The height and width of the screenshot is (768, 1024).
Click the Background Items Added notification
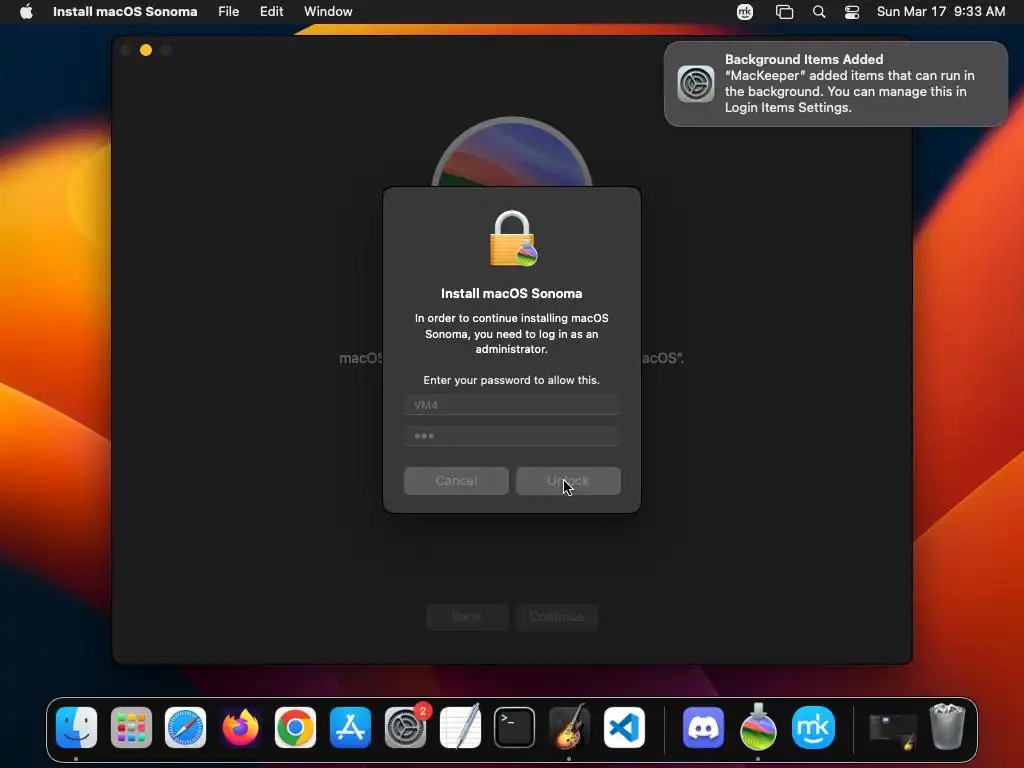(836, 84)
